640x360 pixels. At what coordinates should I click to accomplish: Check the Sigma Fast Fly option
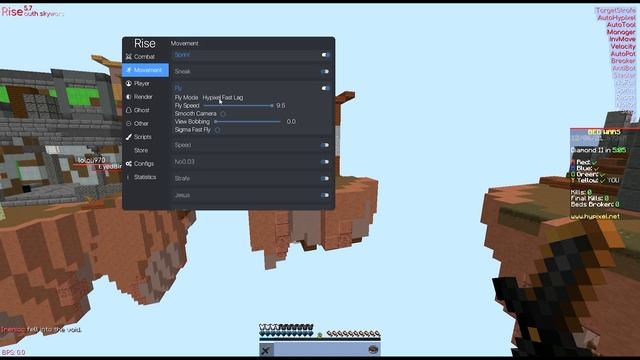click(x=218, y=130)
